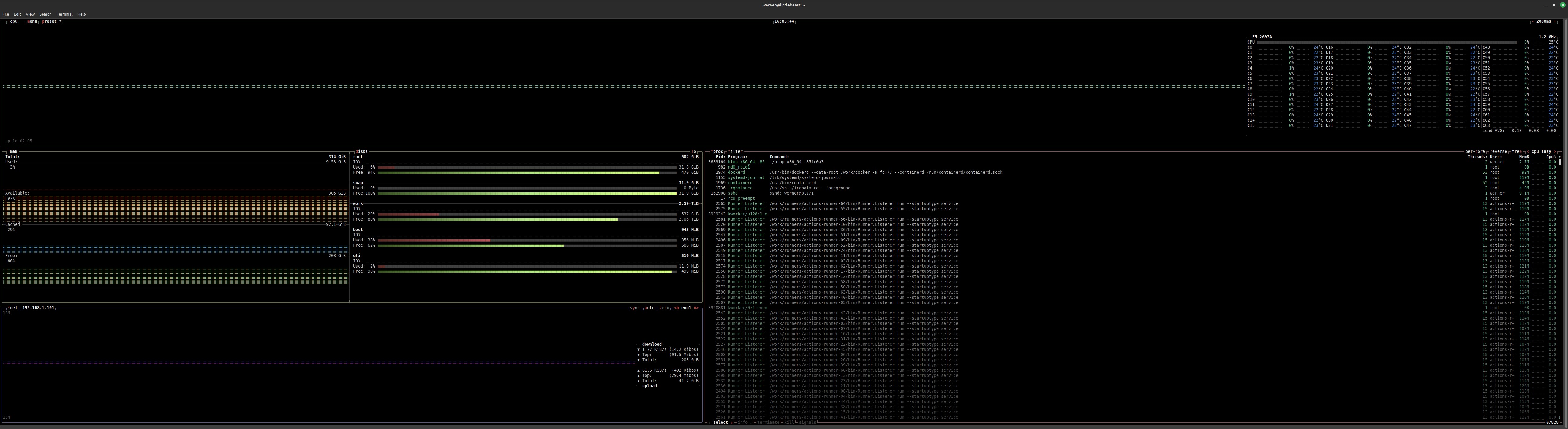
Task: Enable tree view in proc panel
Action: (1517, 152)
